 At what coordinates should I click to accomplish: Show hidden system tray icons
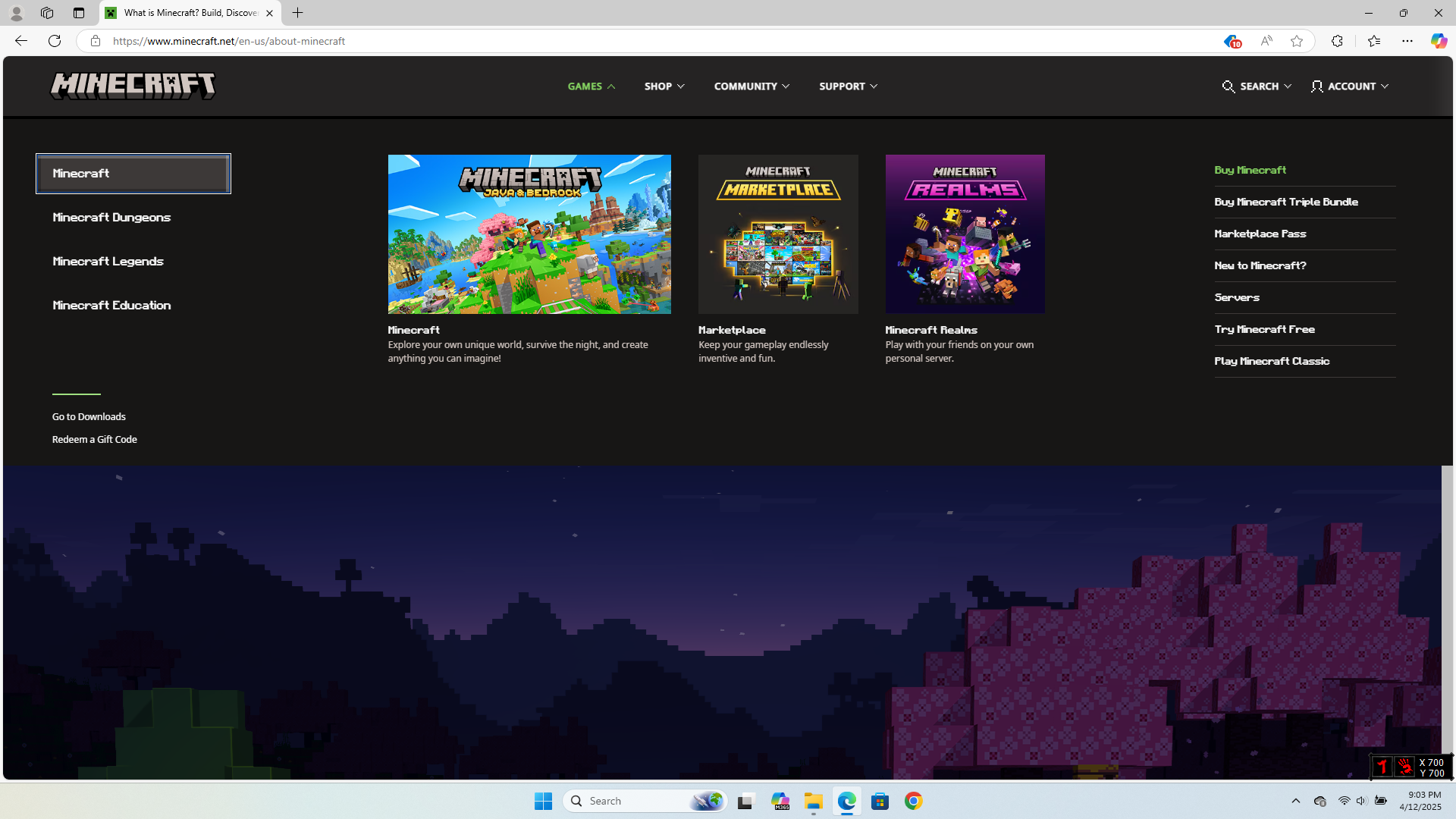pos(1296,801)
